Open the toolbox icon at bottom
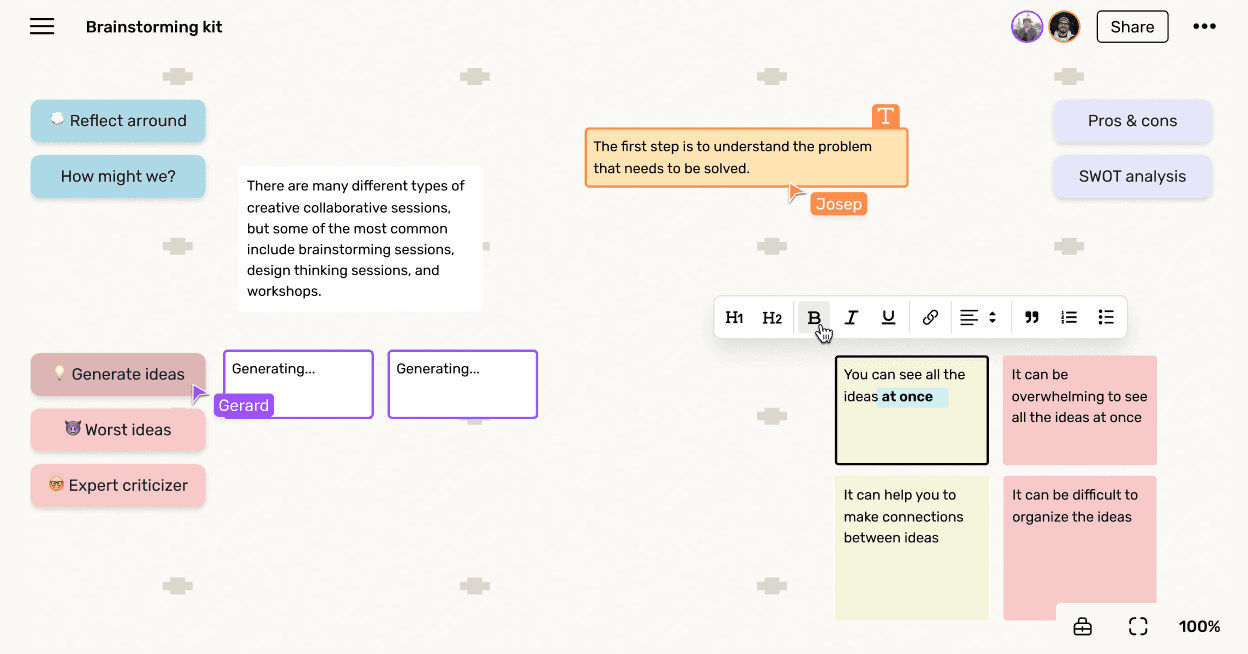 click(1082, 627)
